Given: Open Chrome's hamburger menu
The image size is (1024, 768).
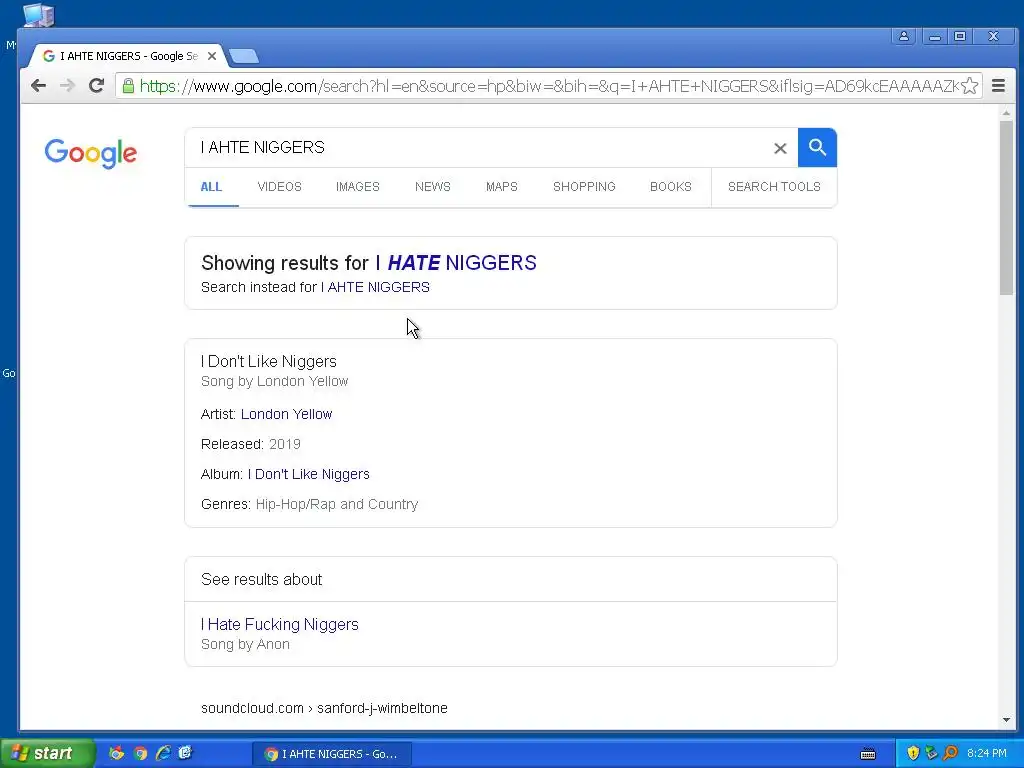Looking at the screenshot, I should 998,86.
